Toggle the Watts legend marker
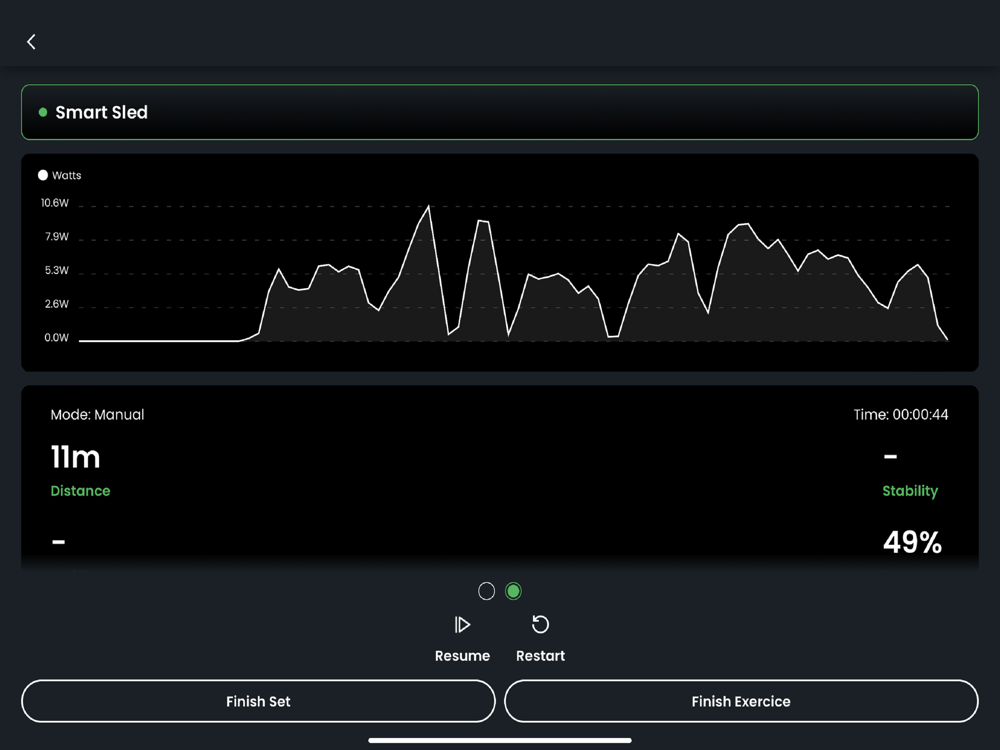This screenshot has width=1000, height=750. 43,175
